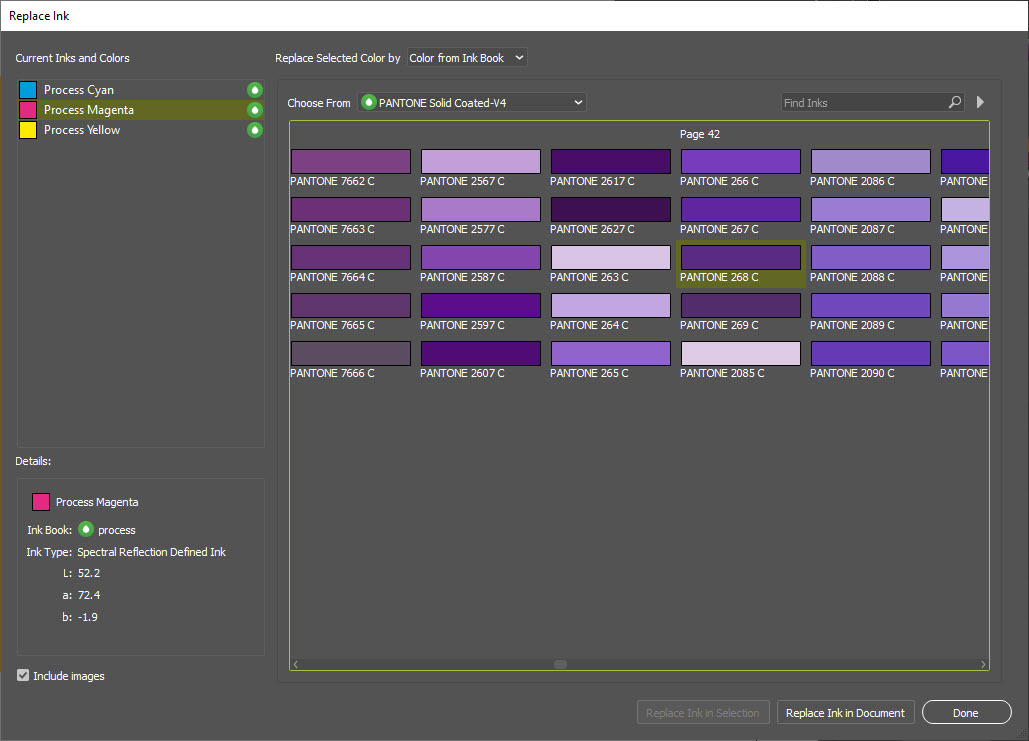Click the green ink icon beside Process Yellow

point(255,130)
